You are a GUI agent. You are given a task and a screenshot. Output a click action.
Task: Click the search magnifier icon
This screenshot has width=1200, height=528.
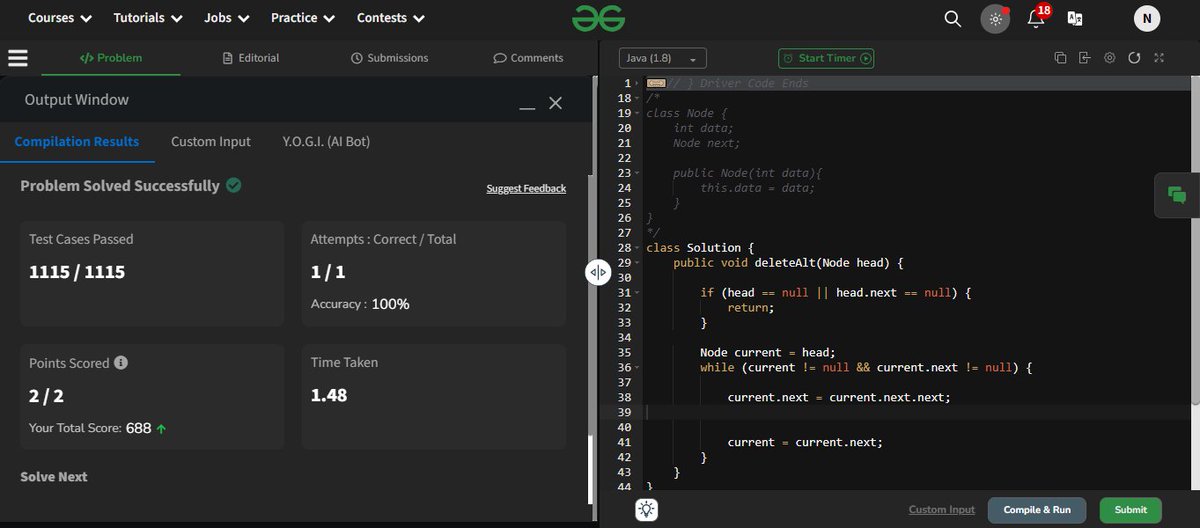(x=953, y=18)
